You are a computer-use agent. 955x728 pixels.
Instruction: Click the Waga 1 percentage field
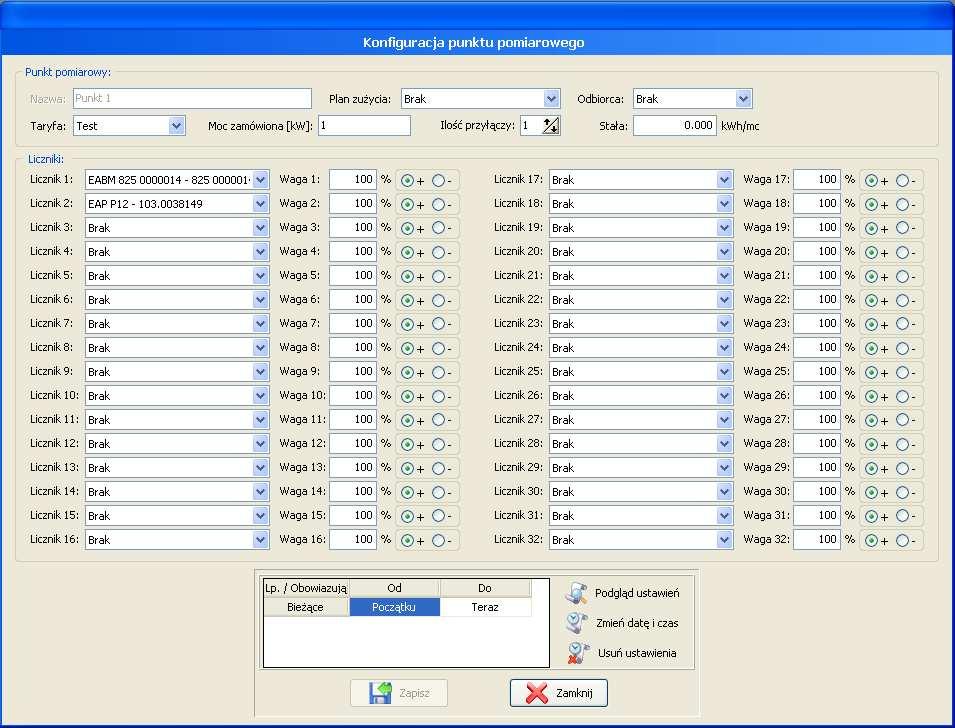click(353, 180)
